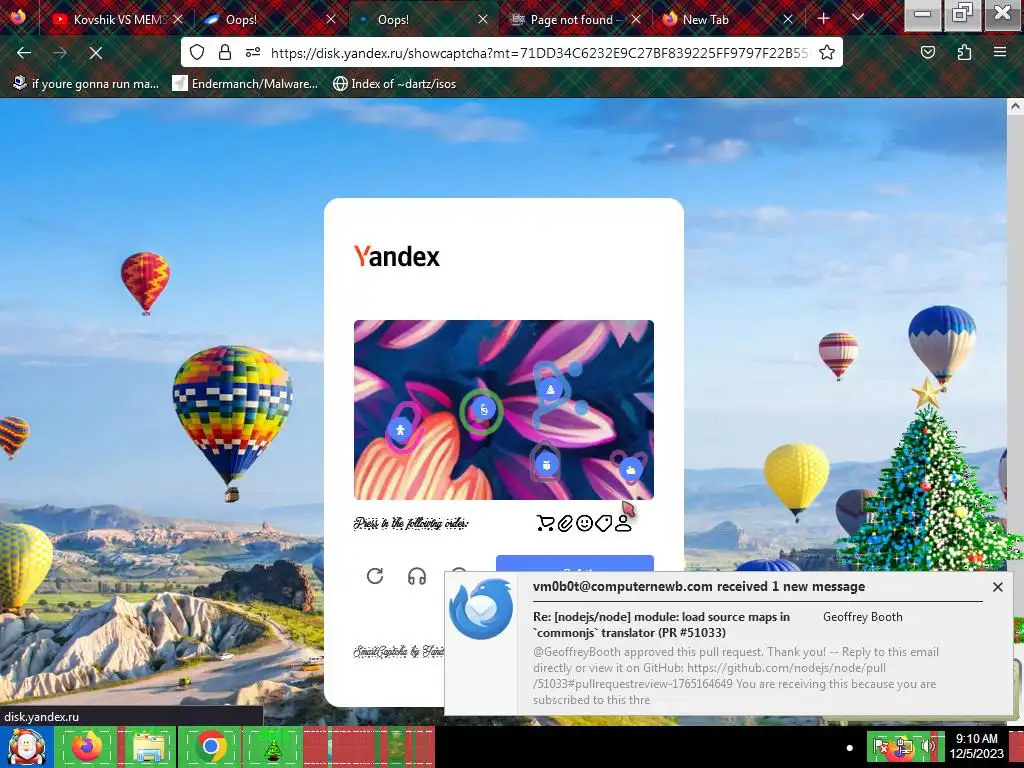Open Firefox from the taskbar

(x=86, y=746)
